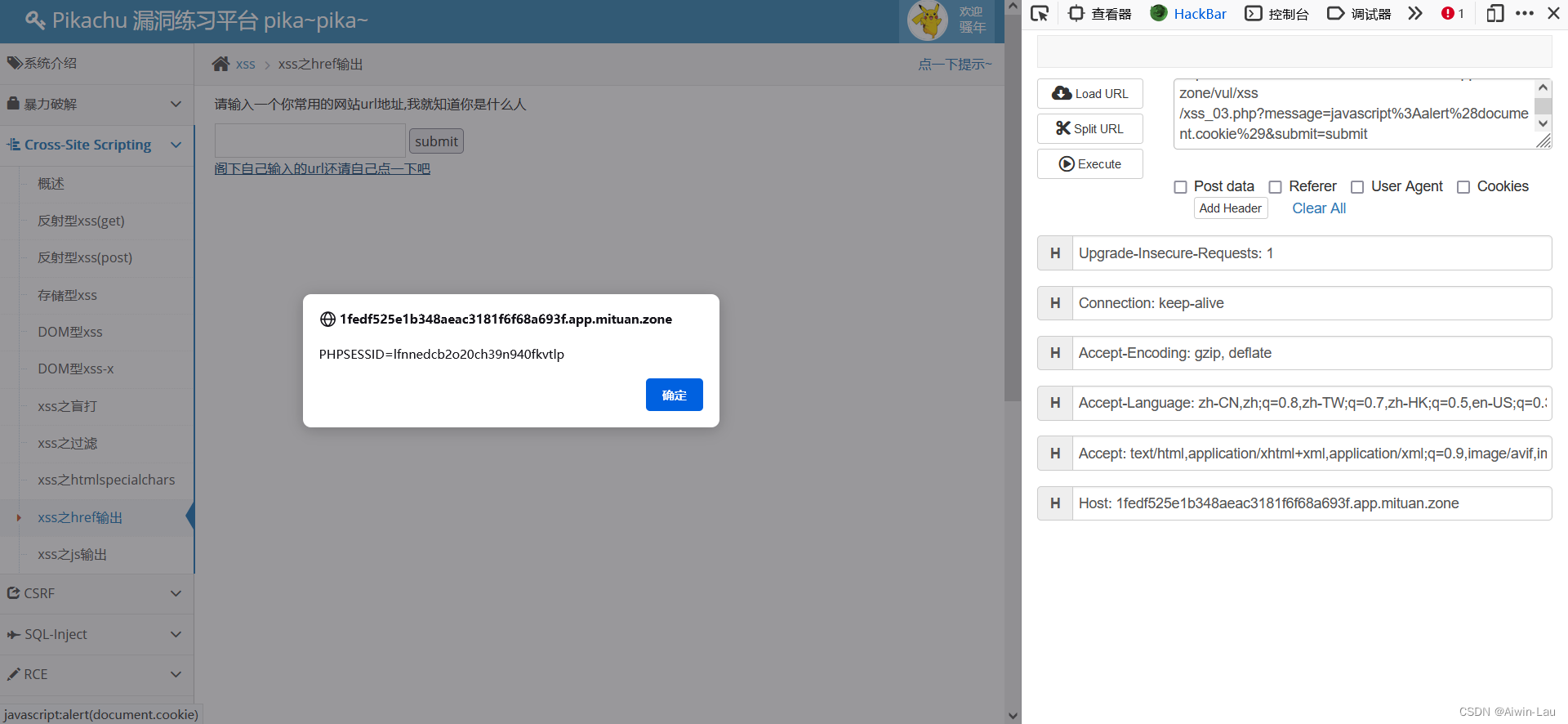Open devtools three-dot options menu
This screenshot has height=724, width=1568.
pos(1525,13)
